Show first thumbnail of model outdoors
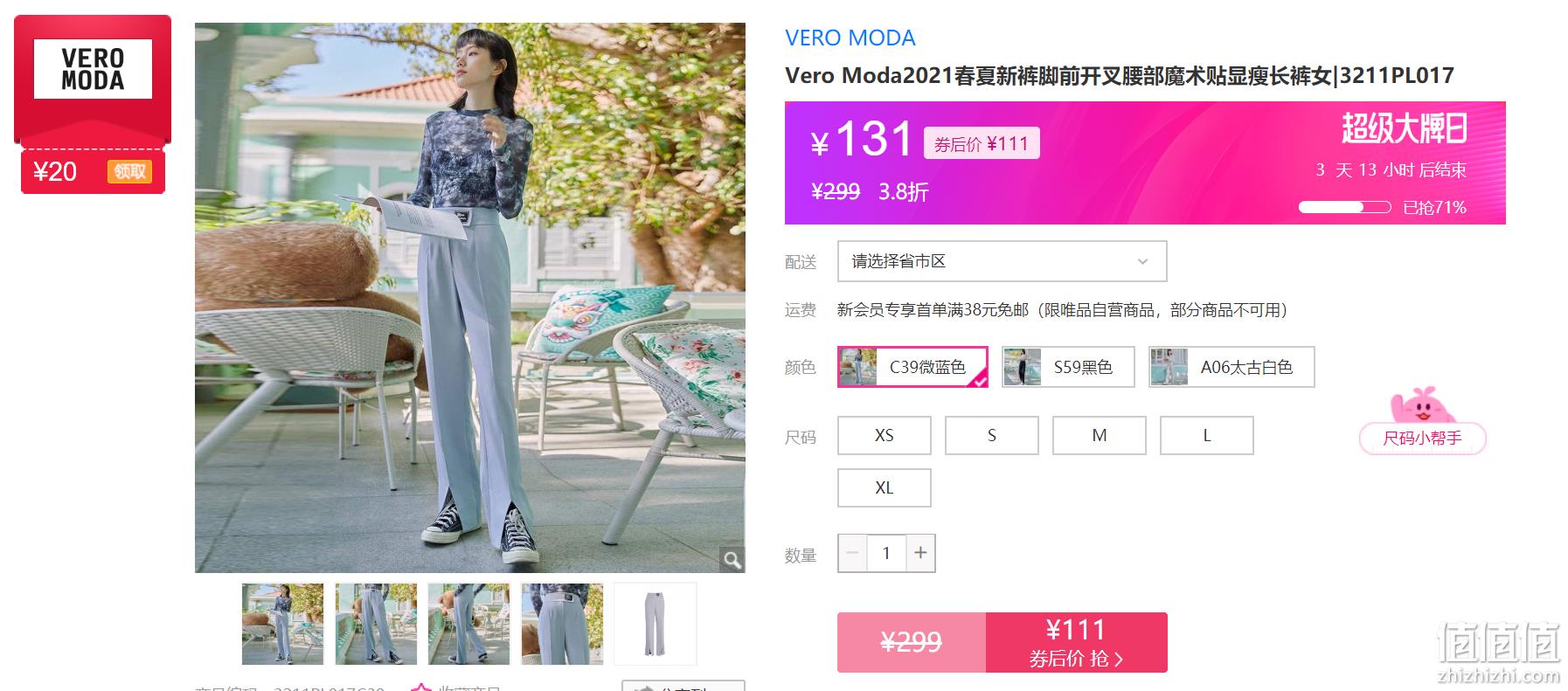 (x=282, y=624)
